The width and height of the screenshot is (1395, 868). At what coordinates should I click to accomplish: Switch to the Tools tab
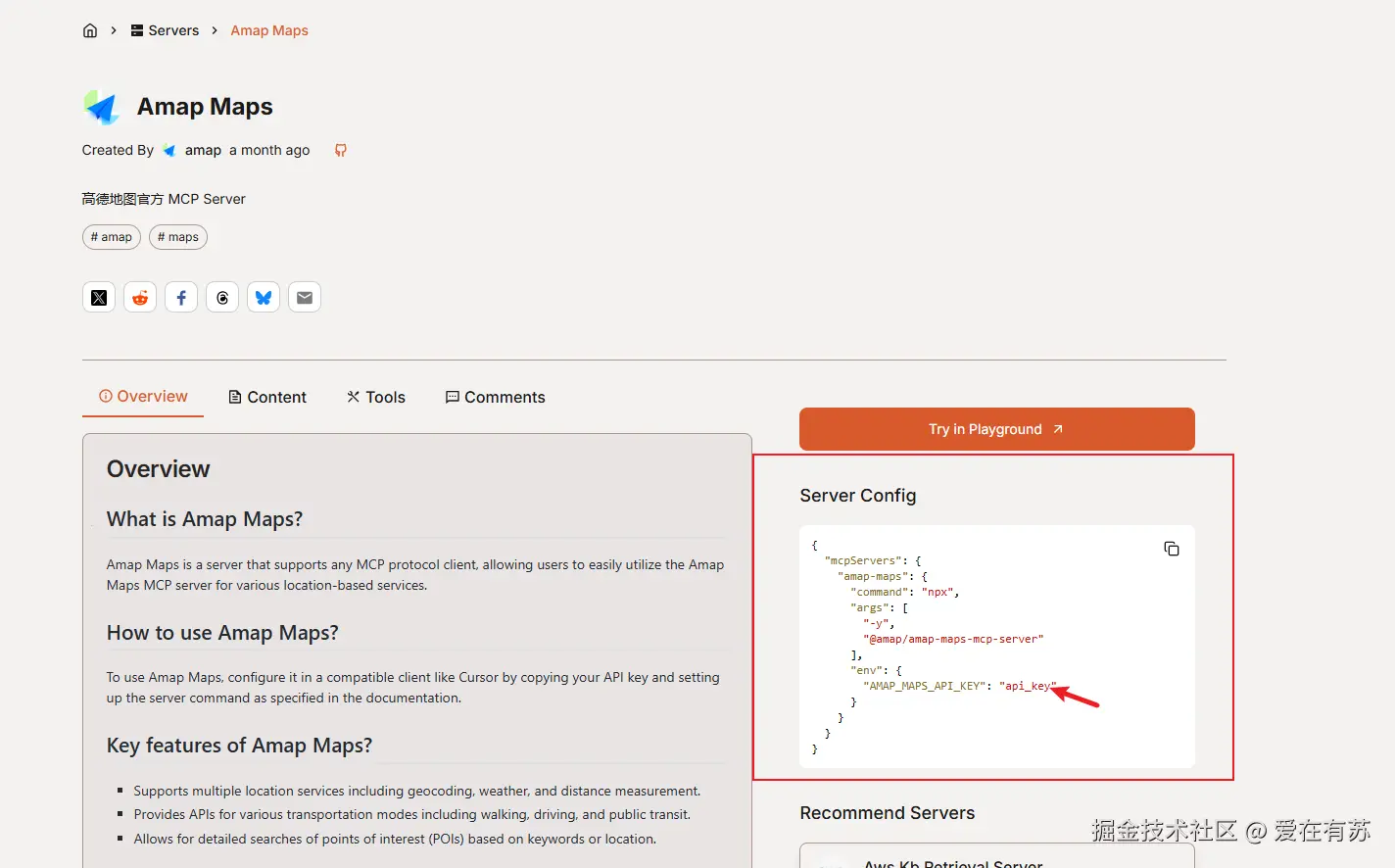pyautogui.click(x=376, y=397)
